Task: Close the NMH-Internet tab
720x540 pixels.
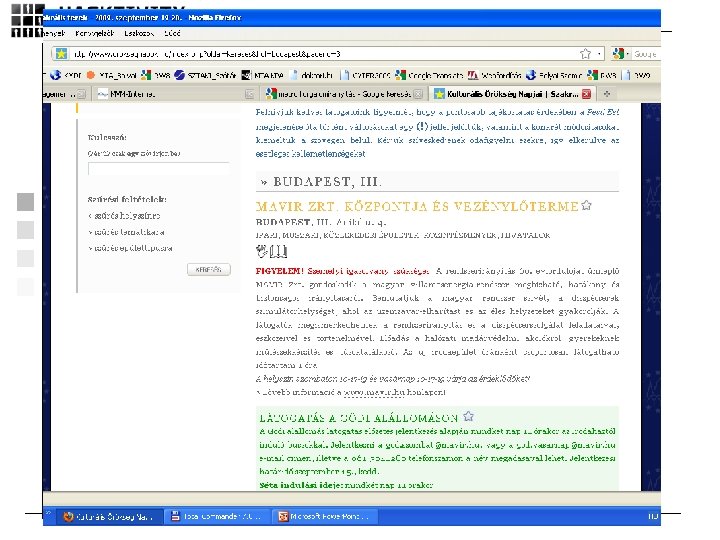Action: [249, 94]
